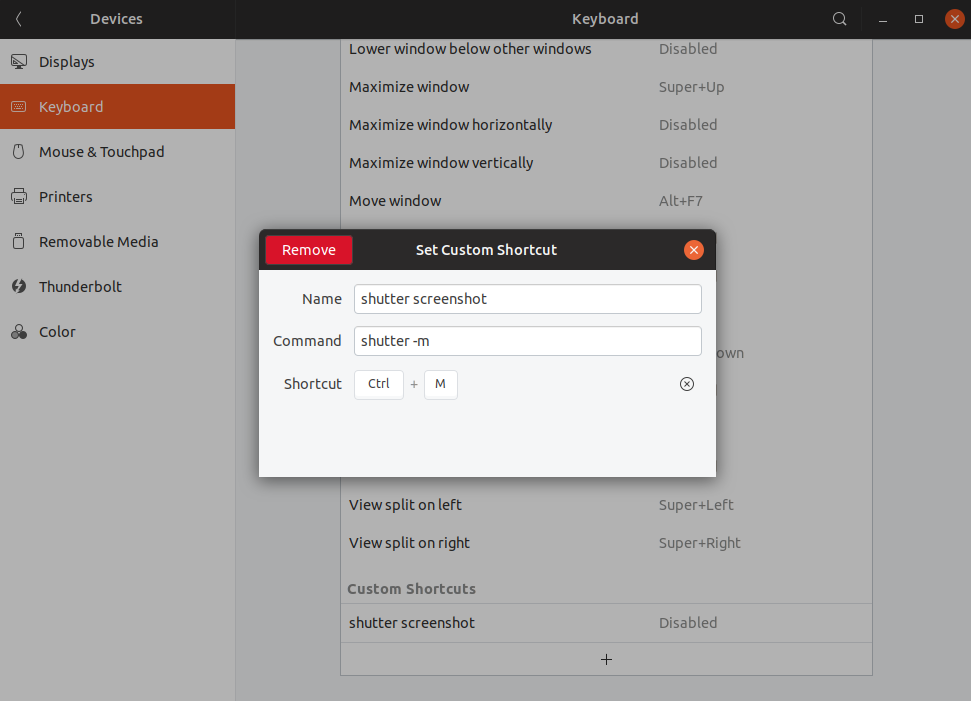The width and height of the screenshot is (971, 701).
Task: Navigate back using the back arrow
Action: pyautogui.click(x=16, y=18)
